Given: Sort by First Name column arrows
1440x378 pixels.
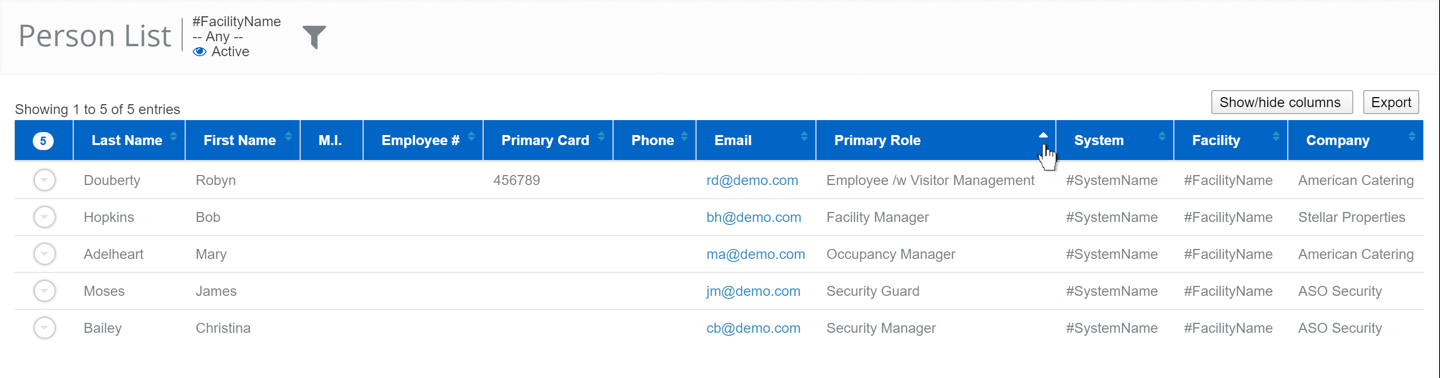Looking at the screenshot, I should click(x=288, y=136).
